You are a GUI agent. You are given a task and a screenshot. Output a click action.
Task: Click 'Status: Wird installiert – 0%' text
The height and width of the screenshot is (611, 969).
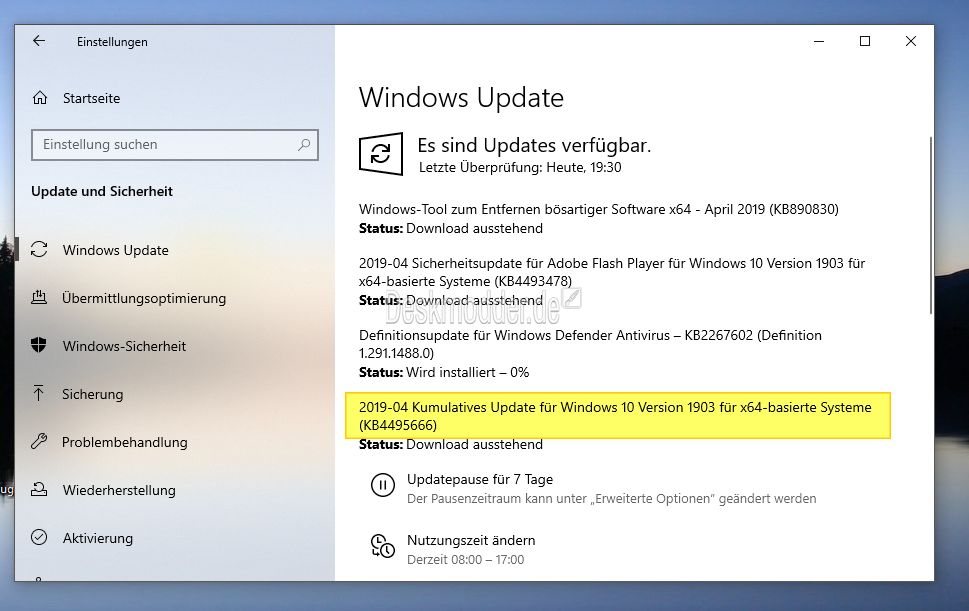pyautogui.click(x=444, y=373)
